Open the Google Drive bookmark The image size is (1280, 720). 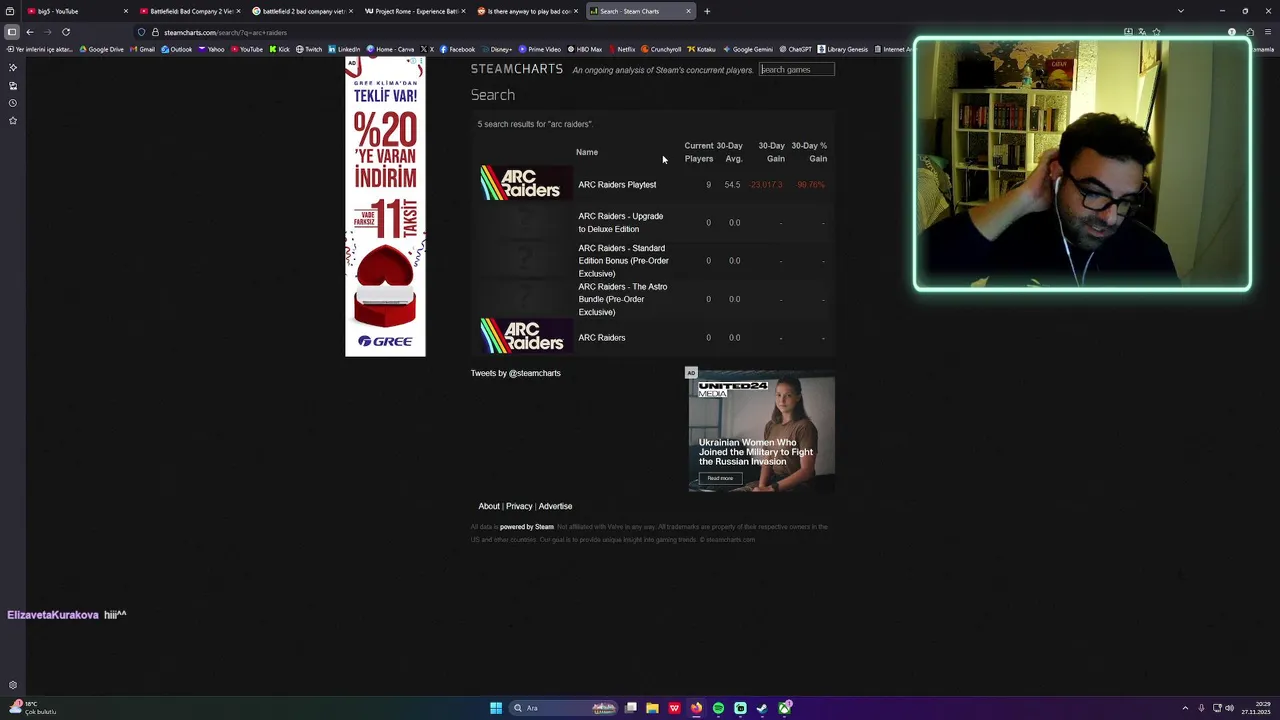click(102, 49)
